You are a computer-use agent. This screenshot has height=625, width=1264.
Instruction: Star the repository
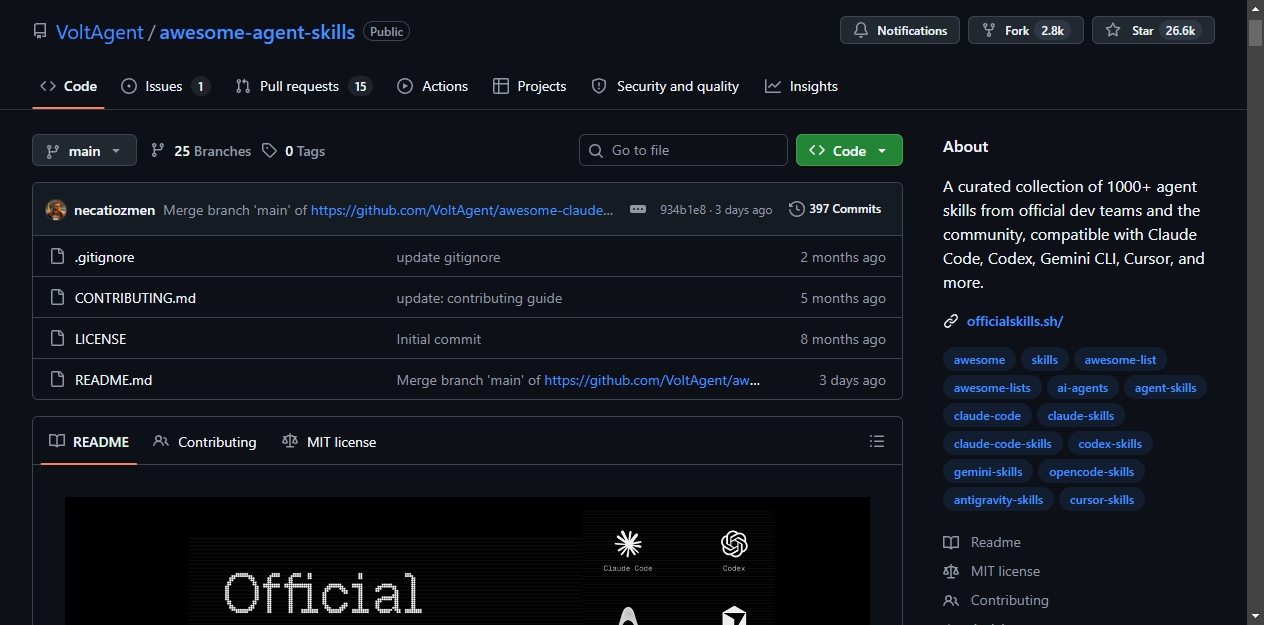click(x=1153, y=30)
